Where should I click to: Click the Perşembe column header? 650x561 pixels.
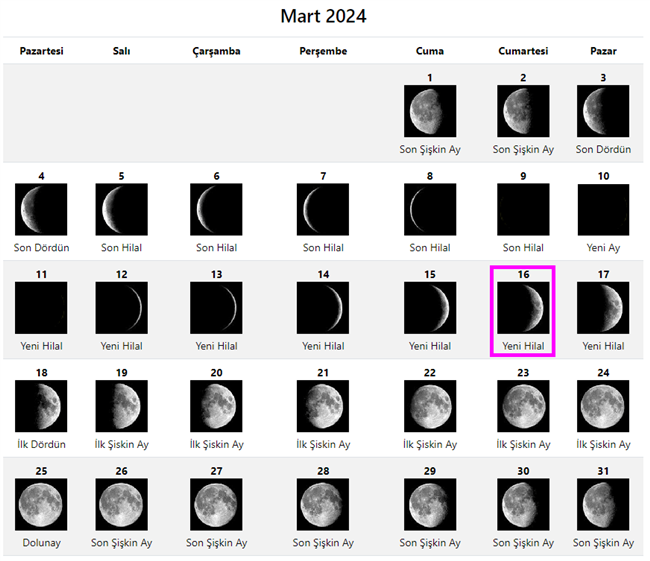[323, 51]
